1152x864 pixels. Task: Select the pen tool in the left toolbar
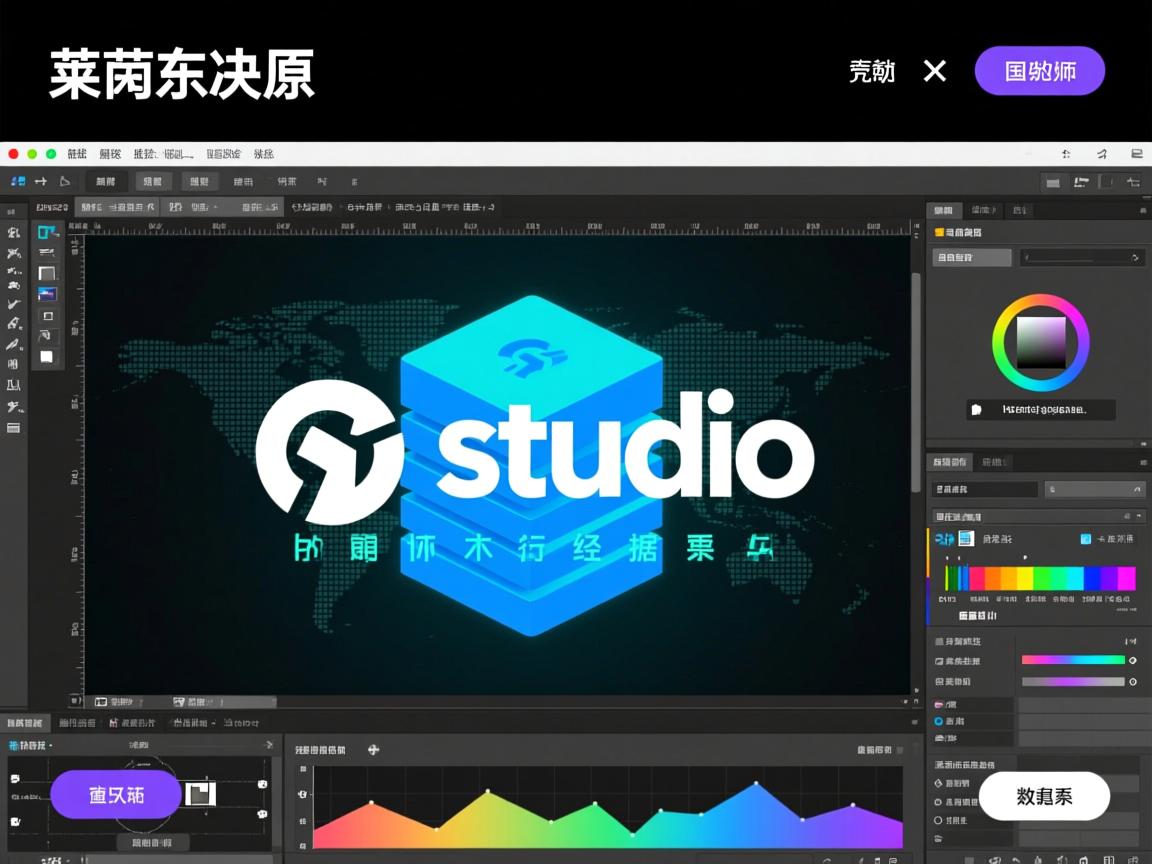13,343
